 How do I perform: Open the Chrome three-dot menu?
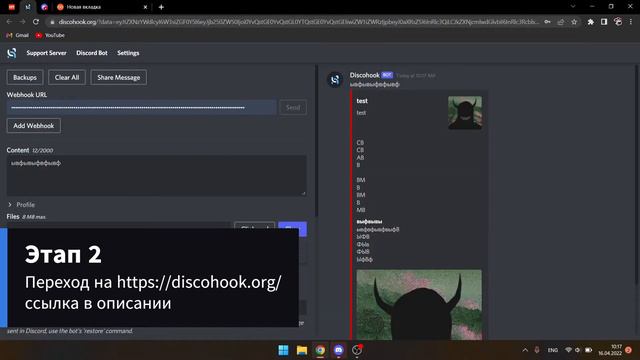pos(631,22)
